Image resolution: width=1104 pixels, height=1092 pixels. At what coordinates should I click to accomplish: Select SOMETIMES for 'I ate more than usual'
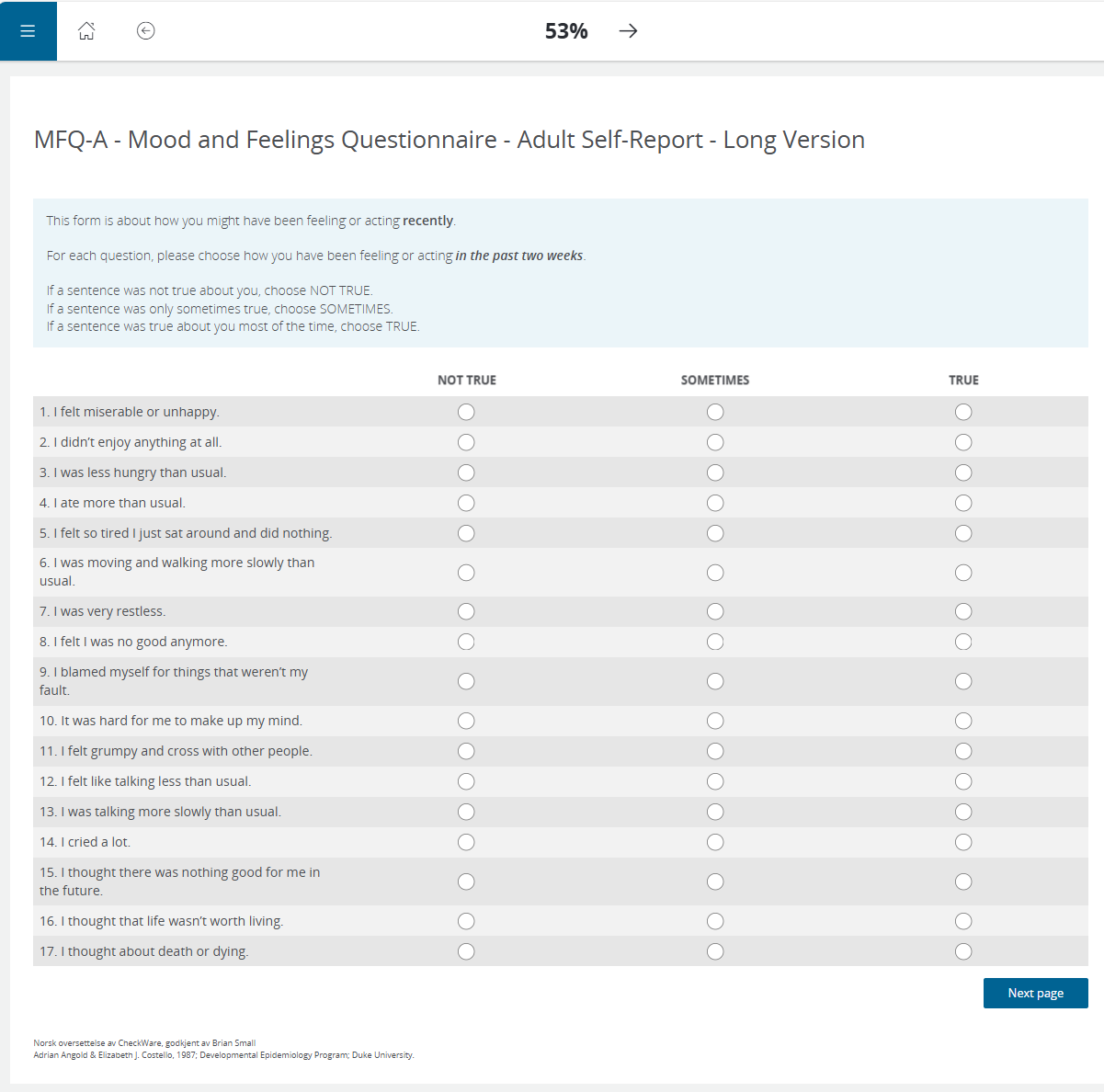[x=715, y=503]
